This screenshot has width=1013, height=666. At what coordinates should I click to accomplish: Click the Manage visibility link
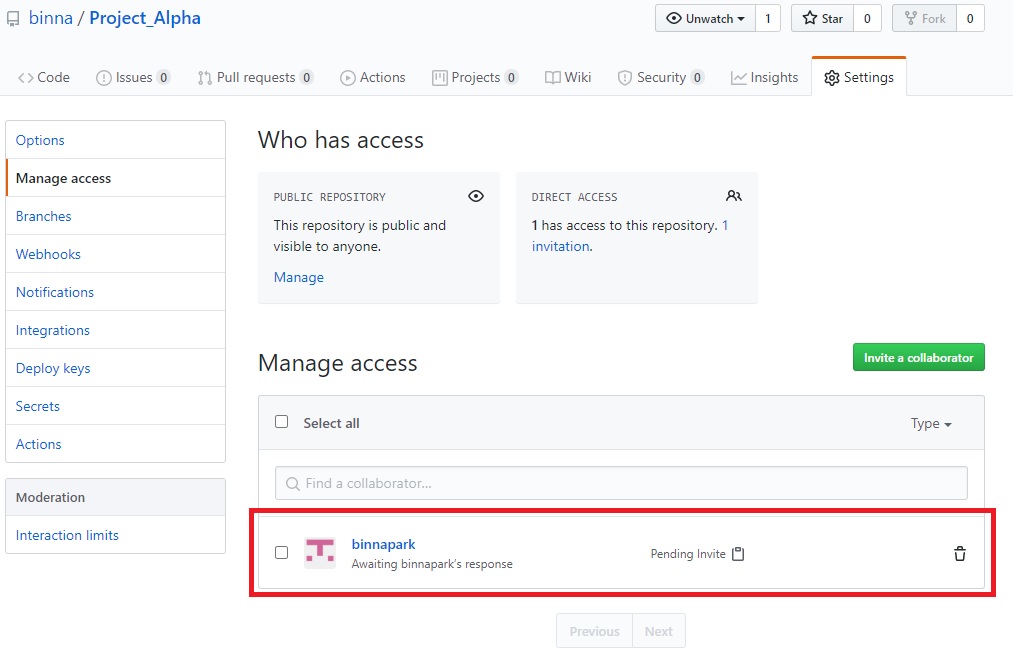click(298, 277)
